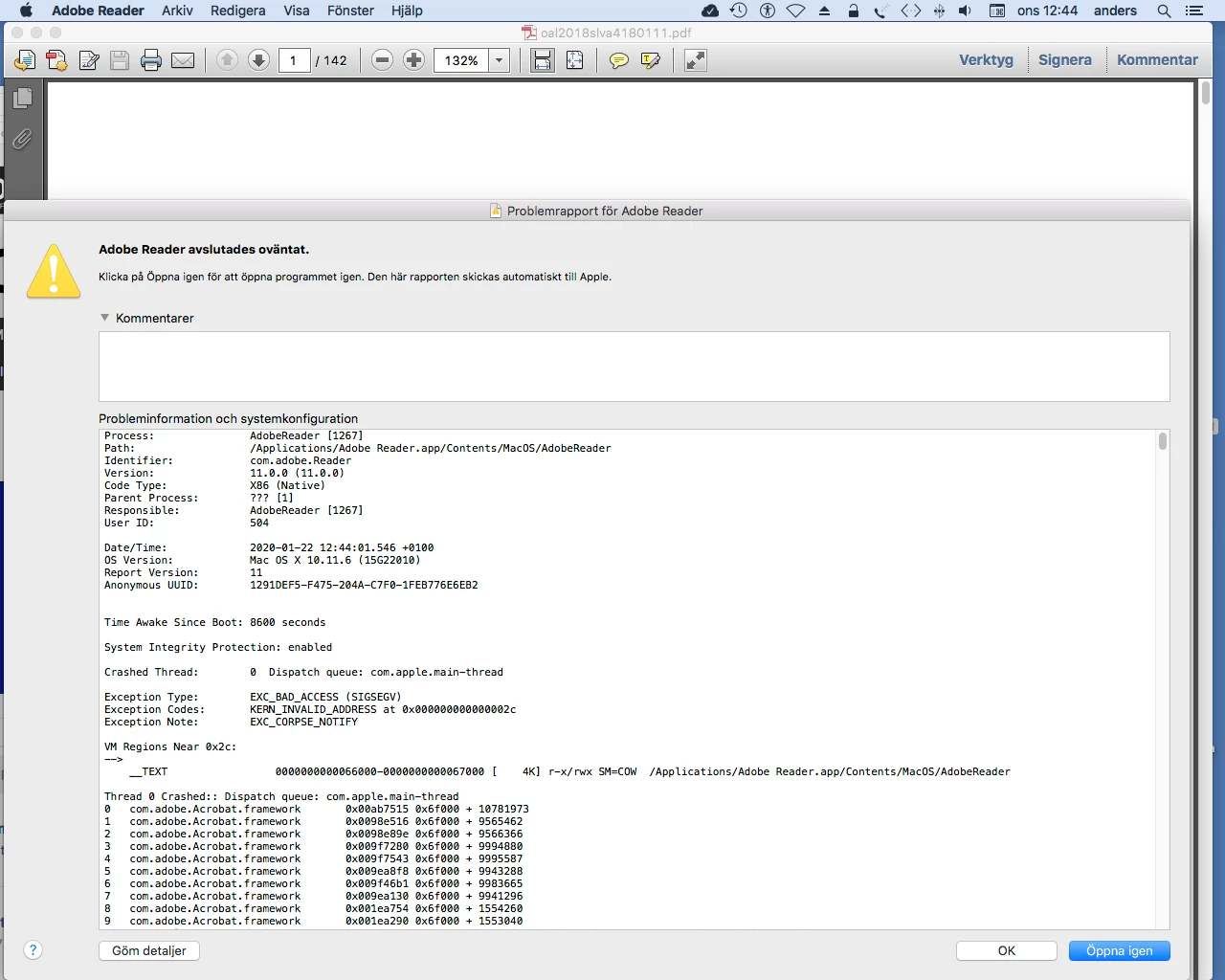The image size is (1225, 980).
Task: Click the Wi-Fi icon in menu bar
Action: 796,11
